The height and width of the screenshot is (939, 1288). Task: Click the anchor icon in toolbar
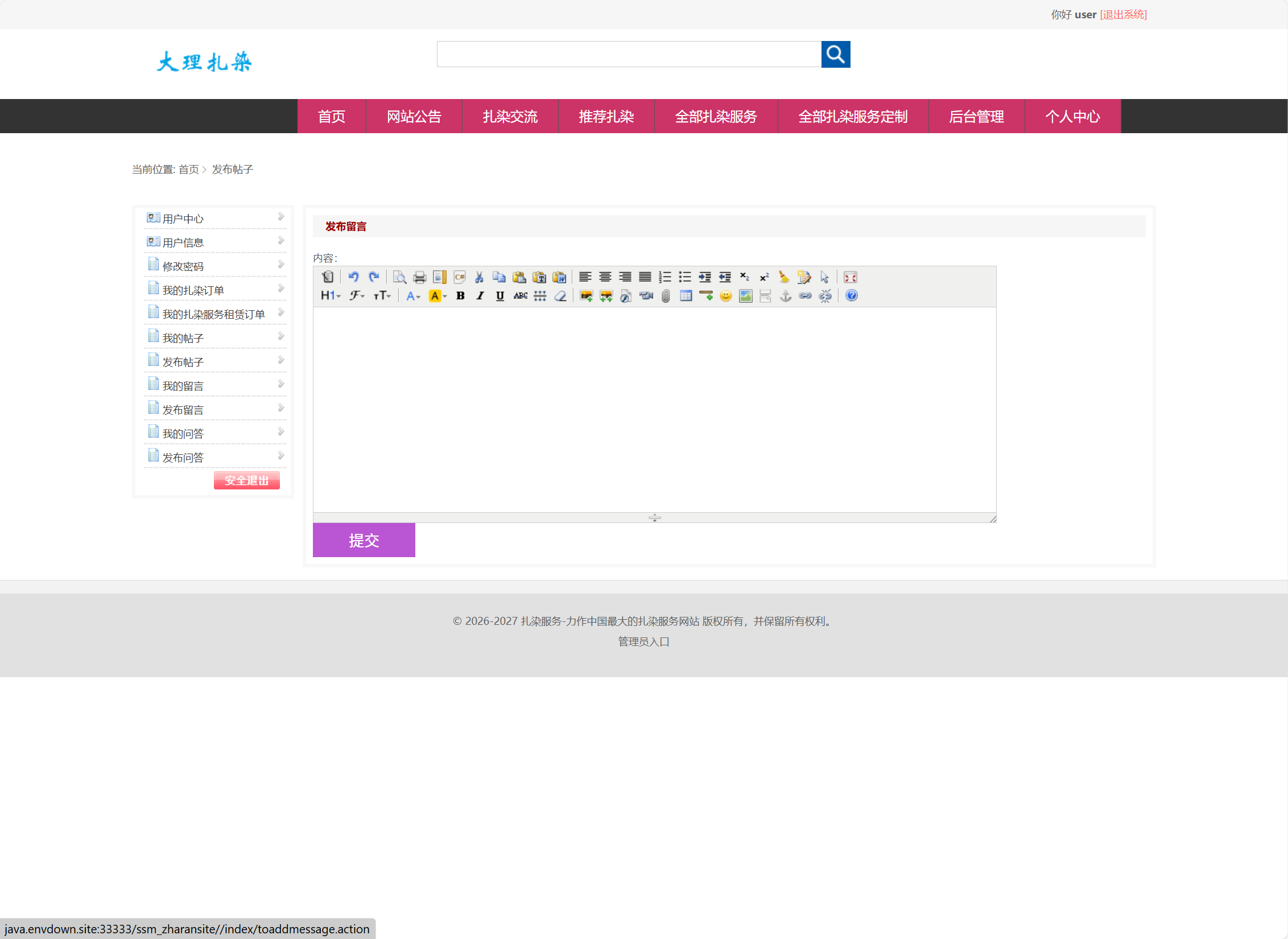point(785,296)
